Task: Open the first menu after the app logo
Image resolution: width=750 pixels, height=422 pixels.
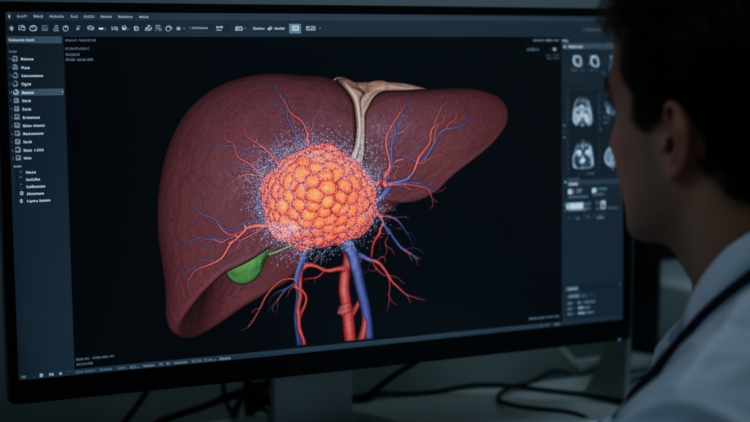Action: tap(22, 16)
